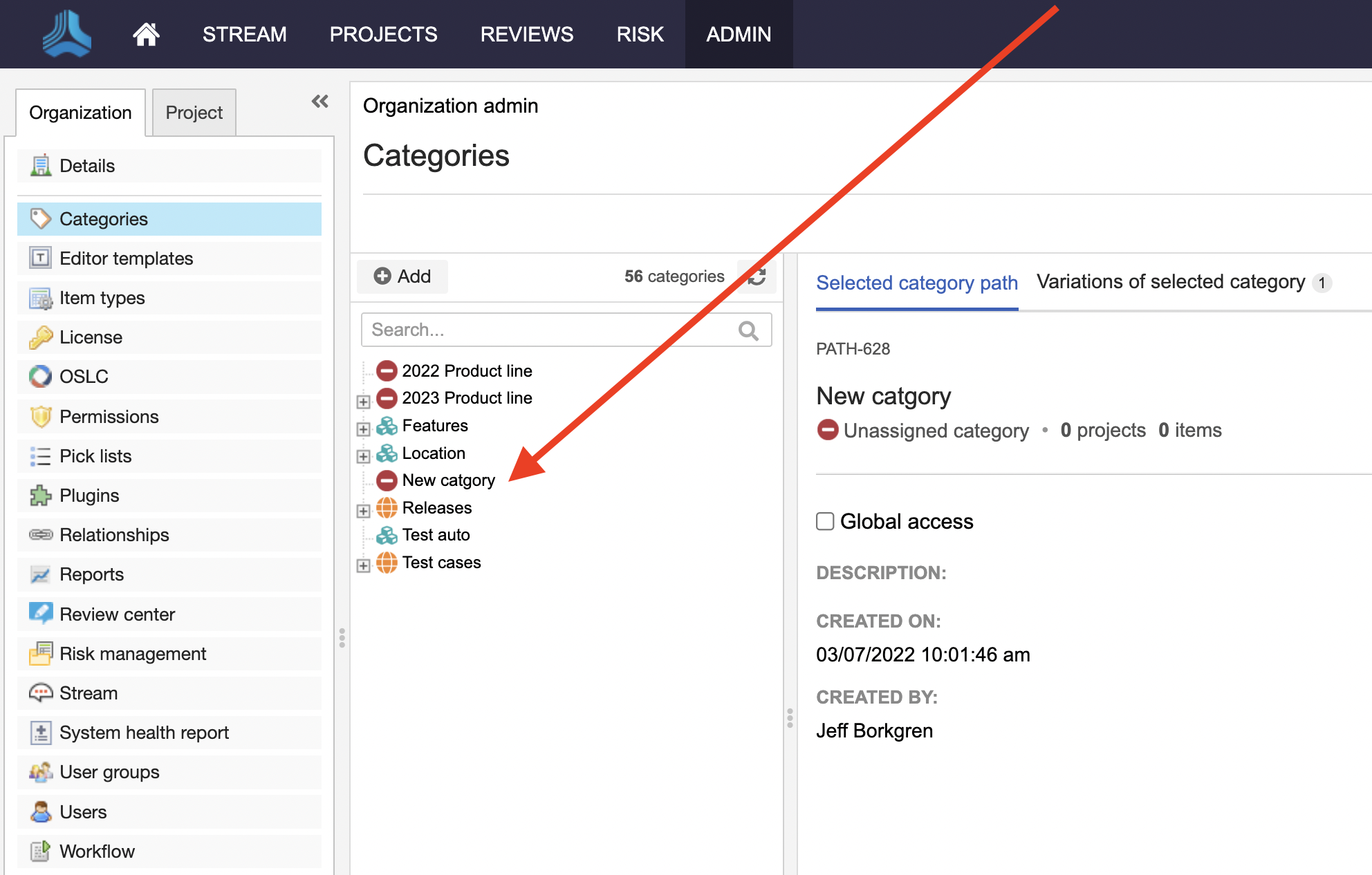Click the Categories tag icon

pos(41,219)
